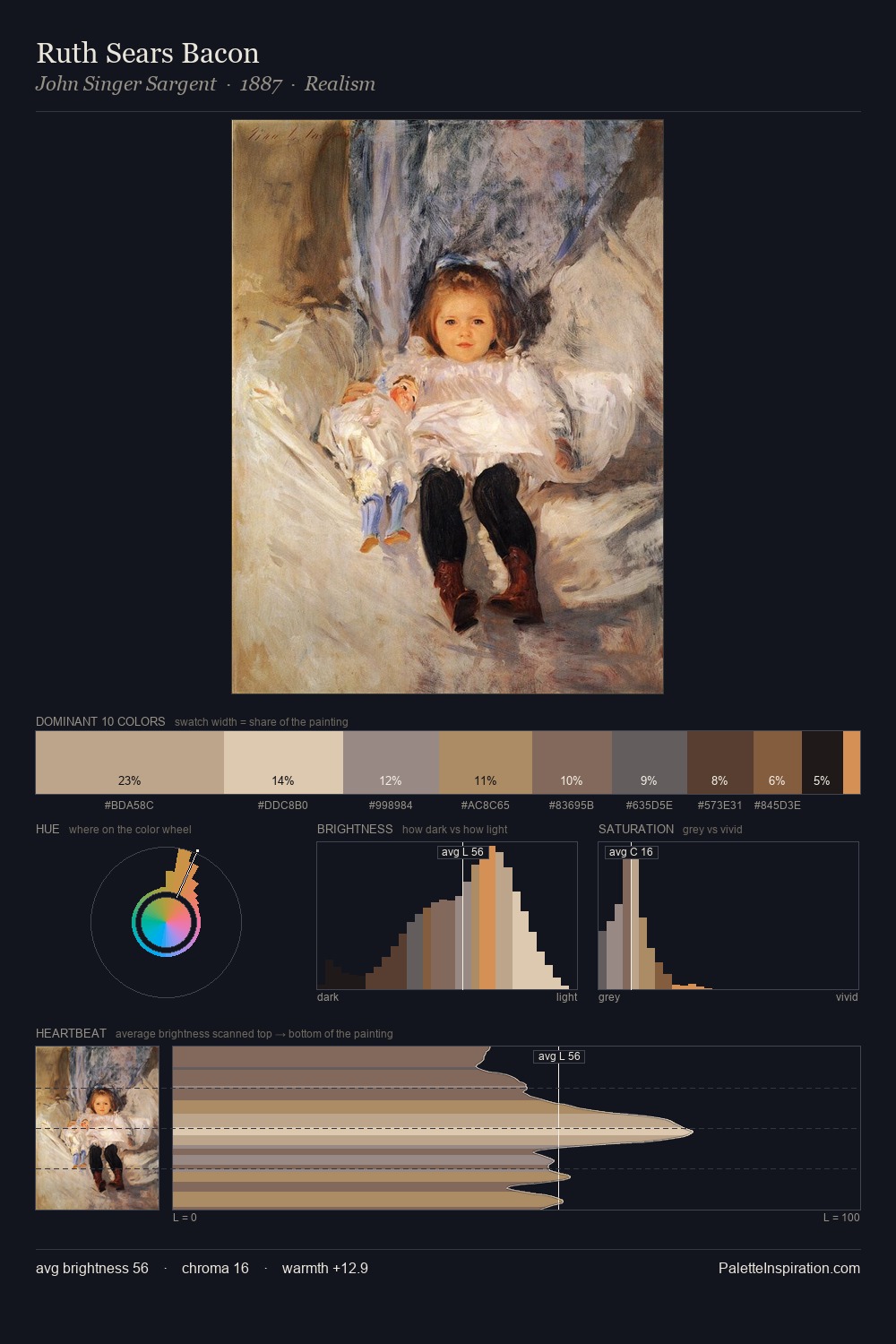Click "avg L 56" in brightness histogram
Viewport: 896px width, 1344px height.
click(462, 852)
